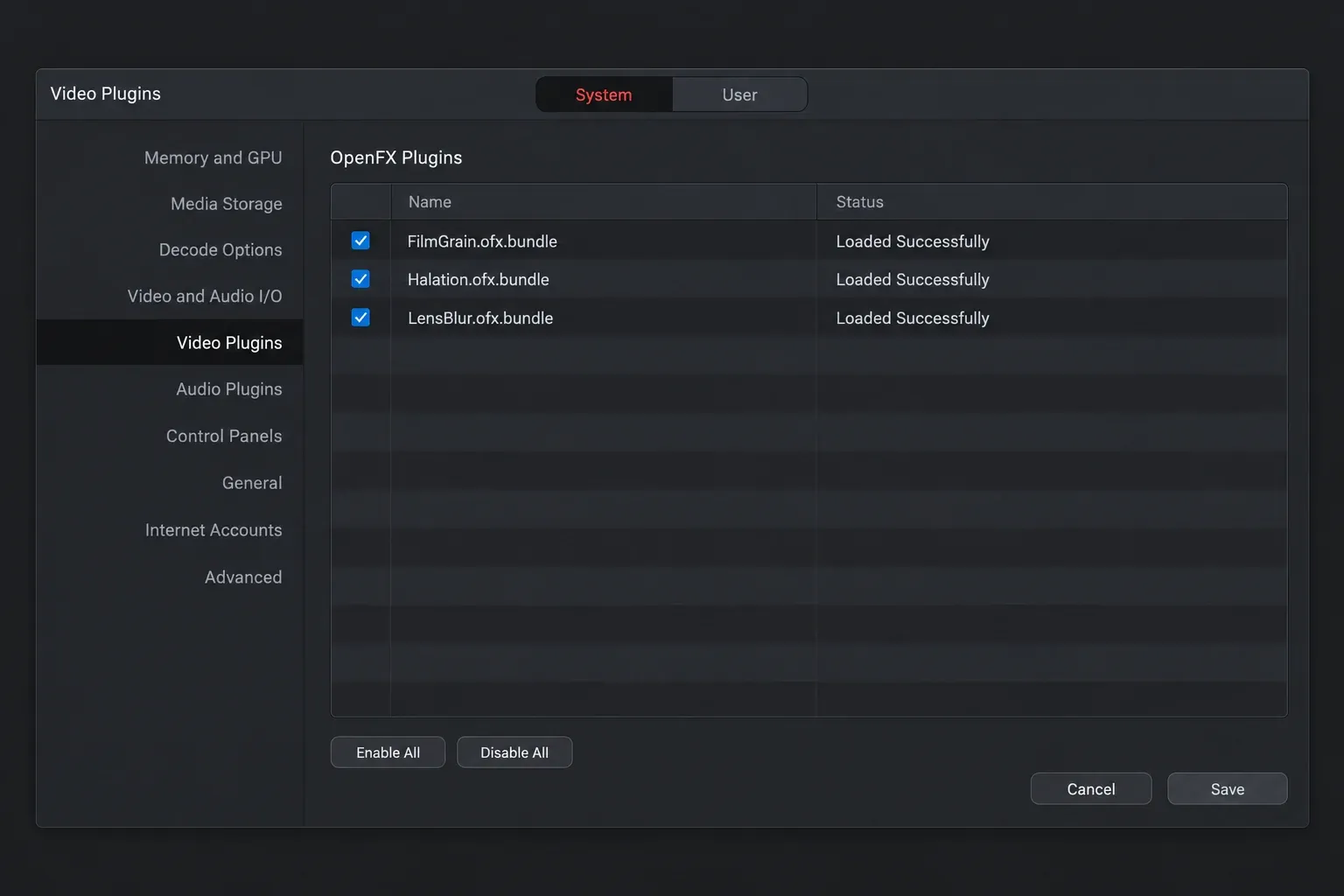1344x896 pixels.
Task: Click Halation's Loaded Successfully status
Action: tap(913, 280)
